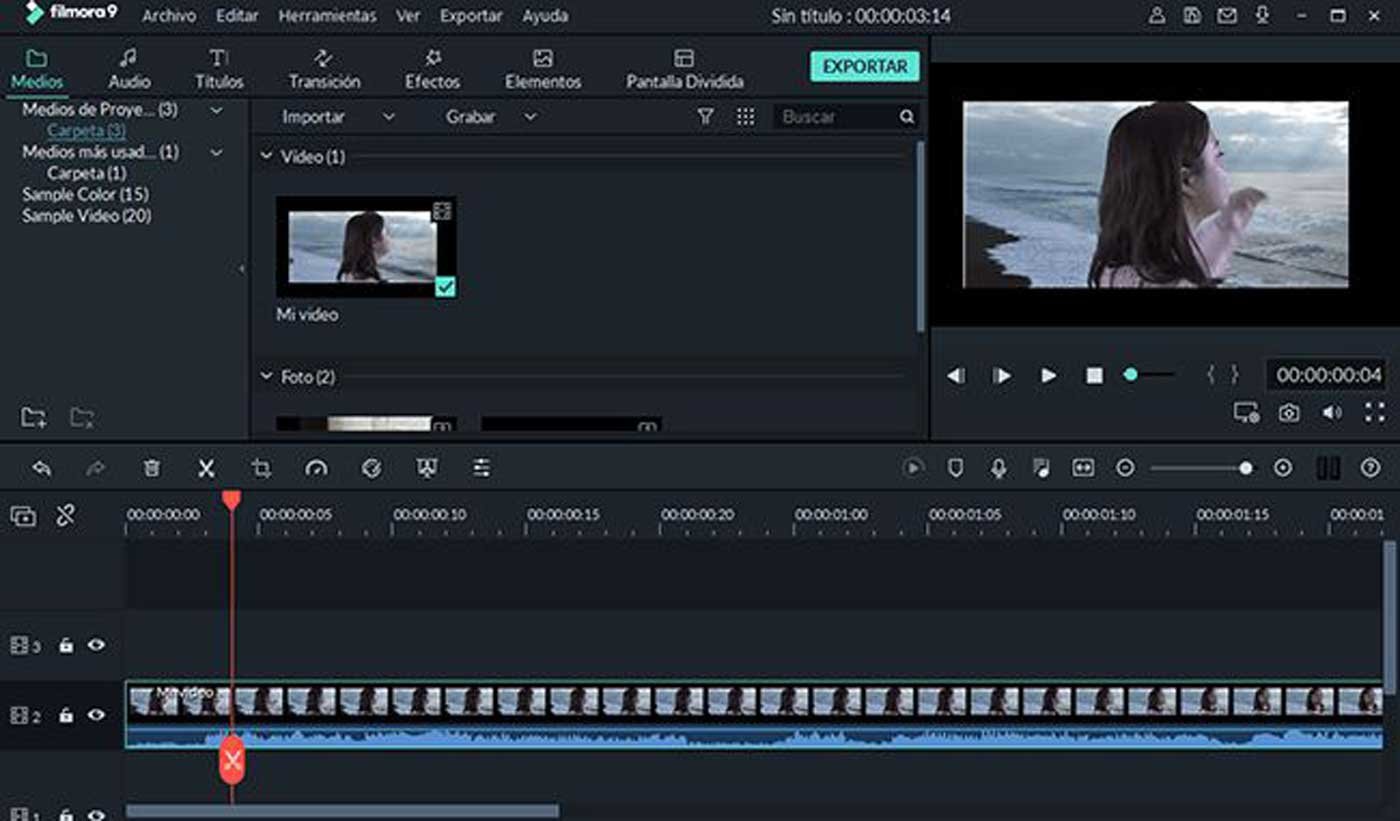This screenshot has width=1400, height=821.
Task: Click the green screen icon
Action: pos(426,468)
